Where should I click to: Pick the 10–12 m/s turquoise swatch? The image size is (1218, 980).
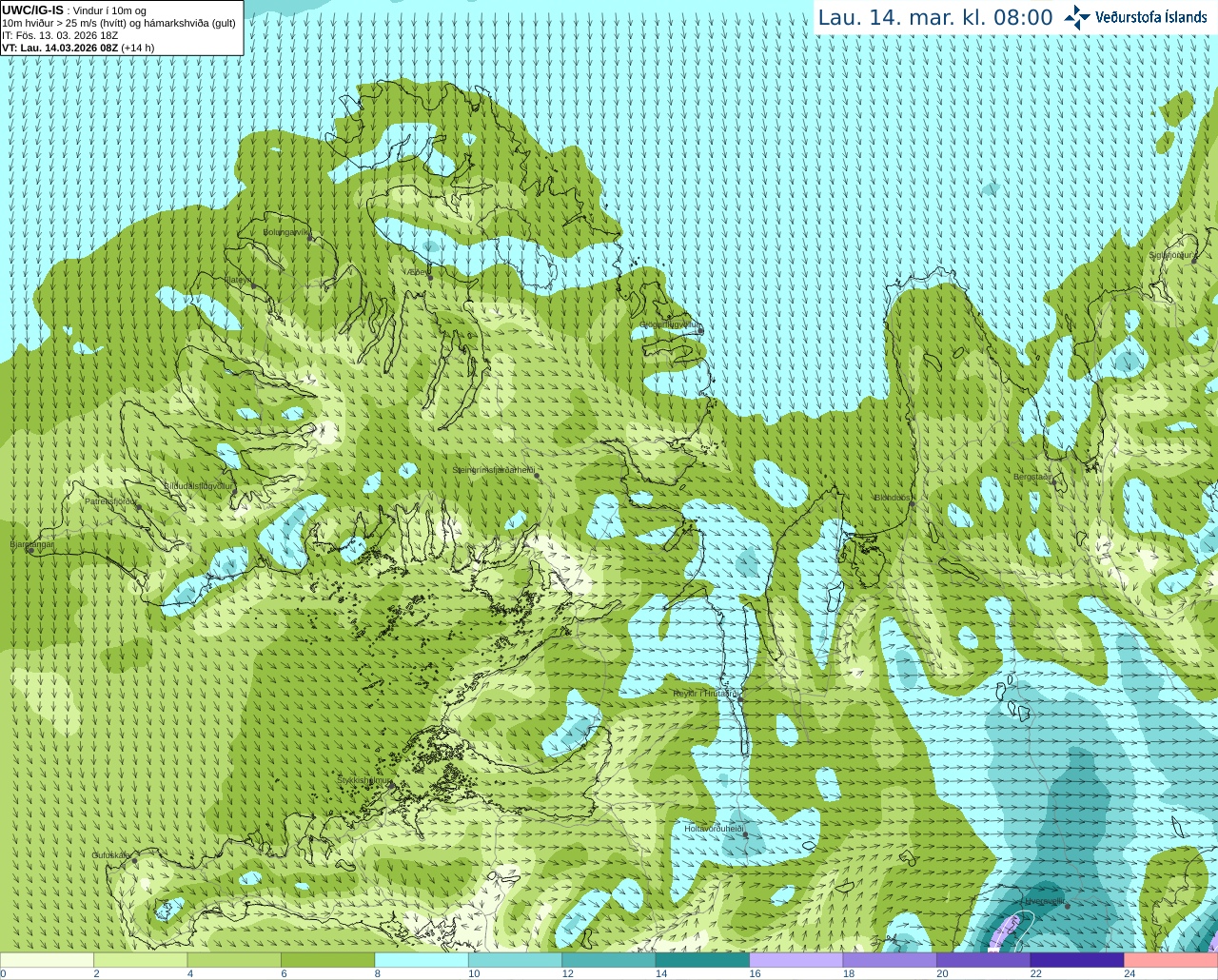515,960
